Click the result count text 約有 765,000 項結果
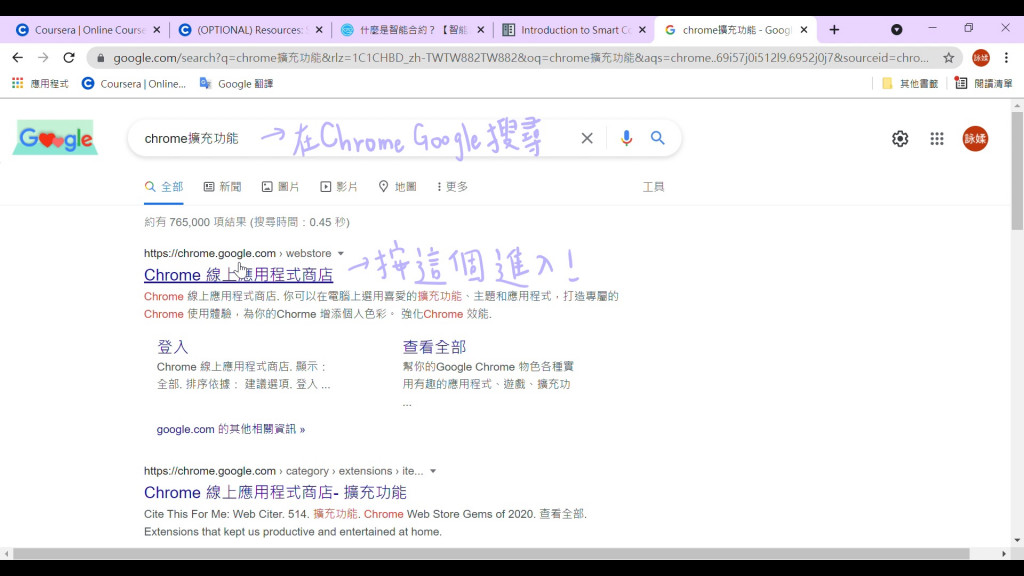The image size is (1024, 576). (196, 222)
